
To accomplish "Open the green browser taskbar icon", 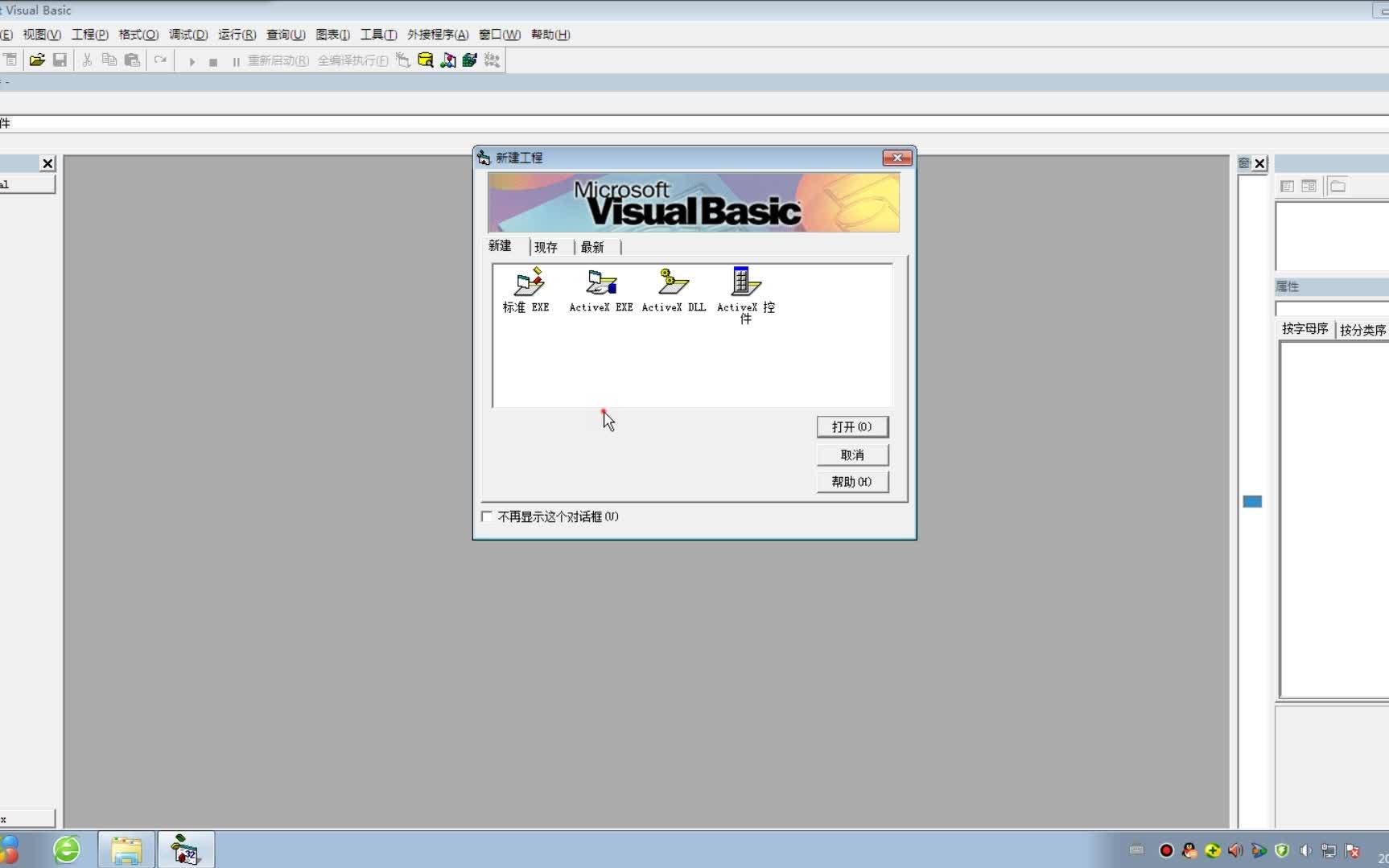I will pyautogui.click(x=67, y=849).
